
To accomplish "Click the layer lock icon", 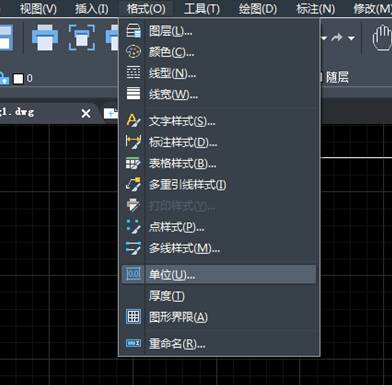I will (x=4, y=78).
